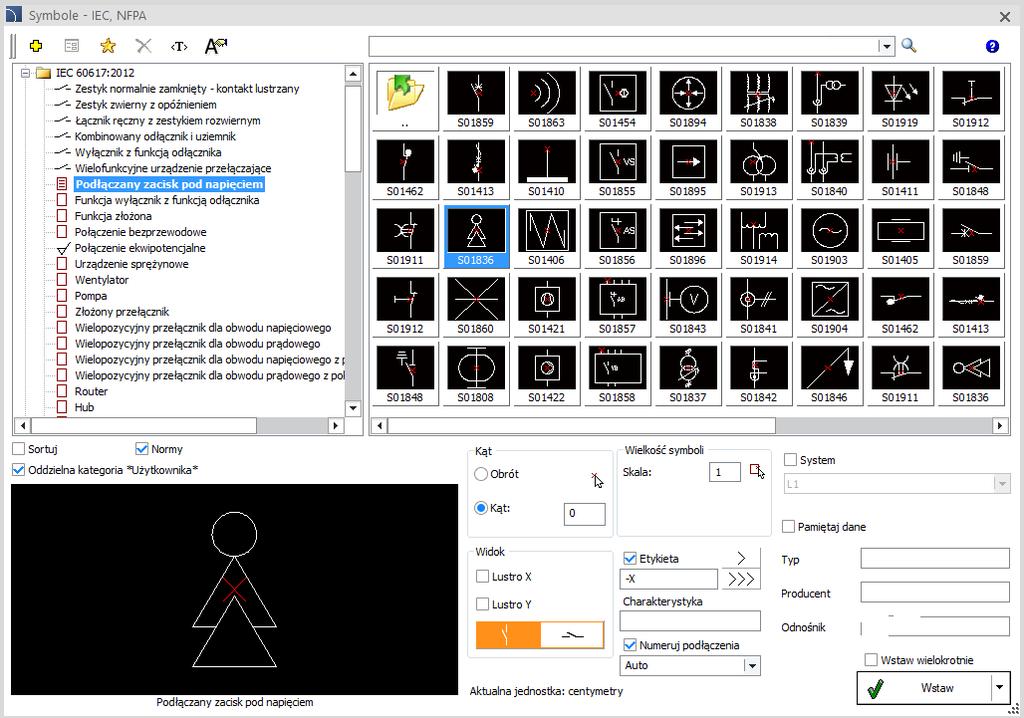Select symbol S01843 thumbnail
The image size is (1024, 718).
point(688,304)
